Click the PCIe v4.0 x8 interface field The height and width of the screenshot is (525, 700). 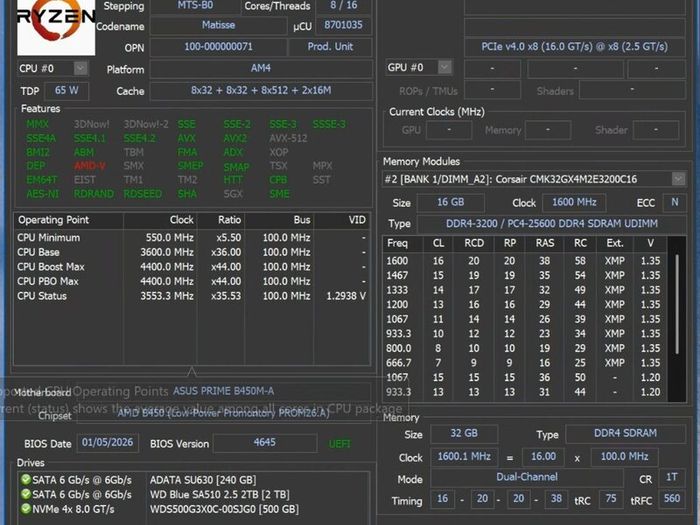pos(575,47)
